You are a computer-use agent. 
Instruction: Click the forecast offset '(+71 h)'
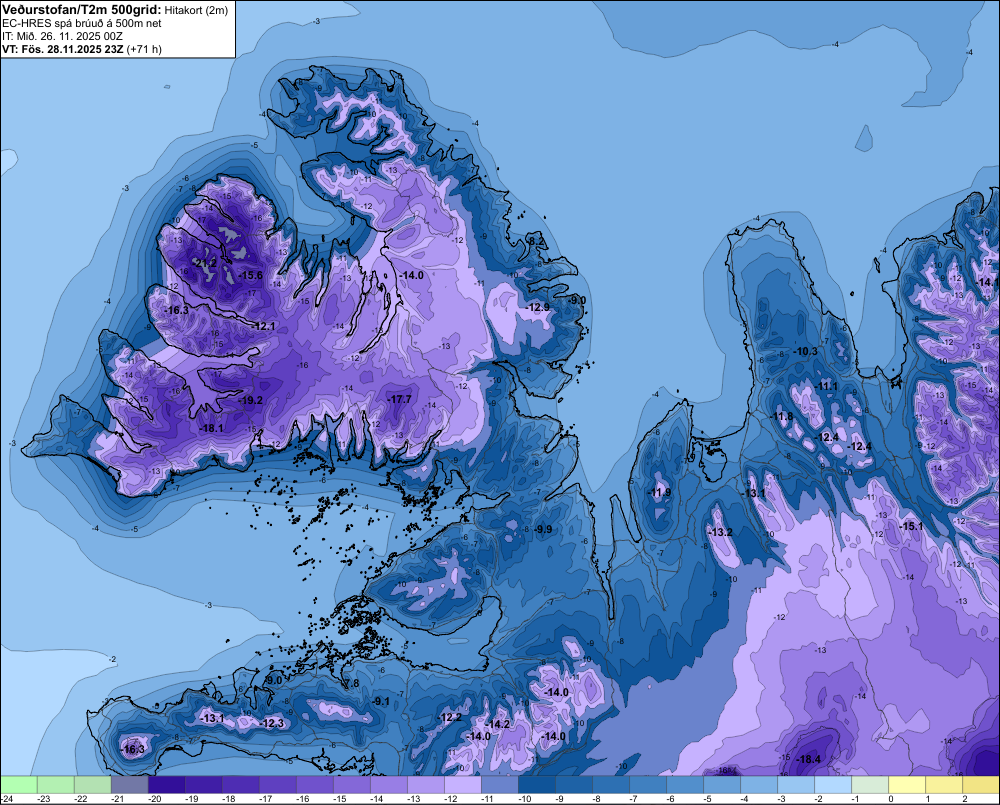pyautogui.click(x=144, y=49)
